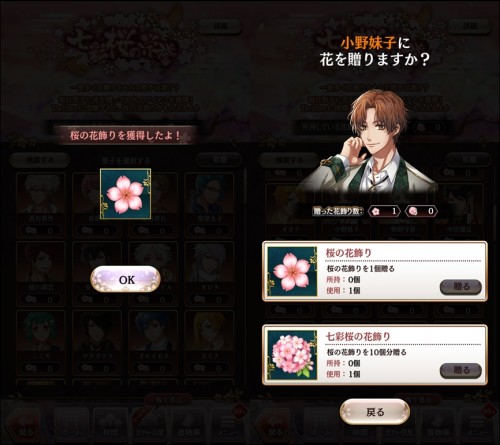The height and width of the screenshot is (445, 500).
Task: Click the 桜の花飾りを獲得したよ banner
Action: 125,136
